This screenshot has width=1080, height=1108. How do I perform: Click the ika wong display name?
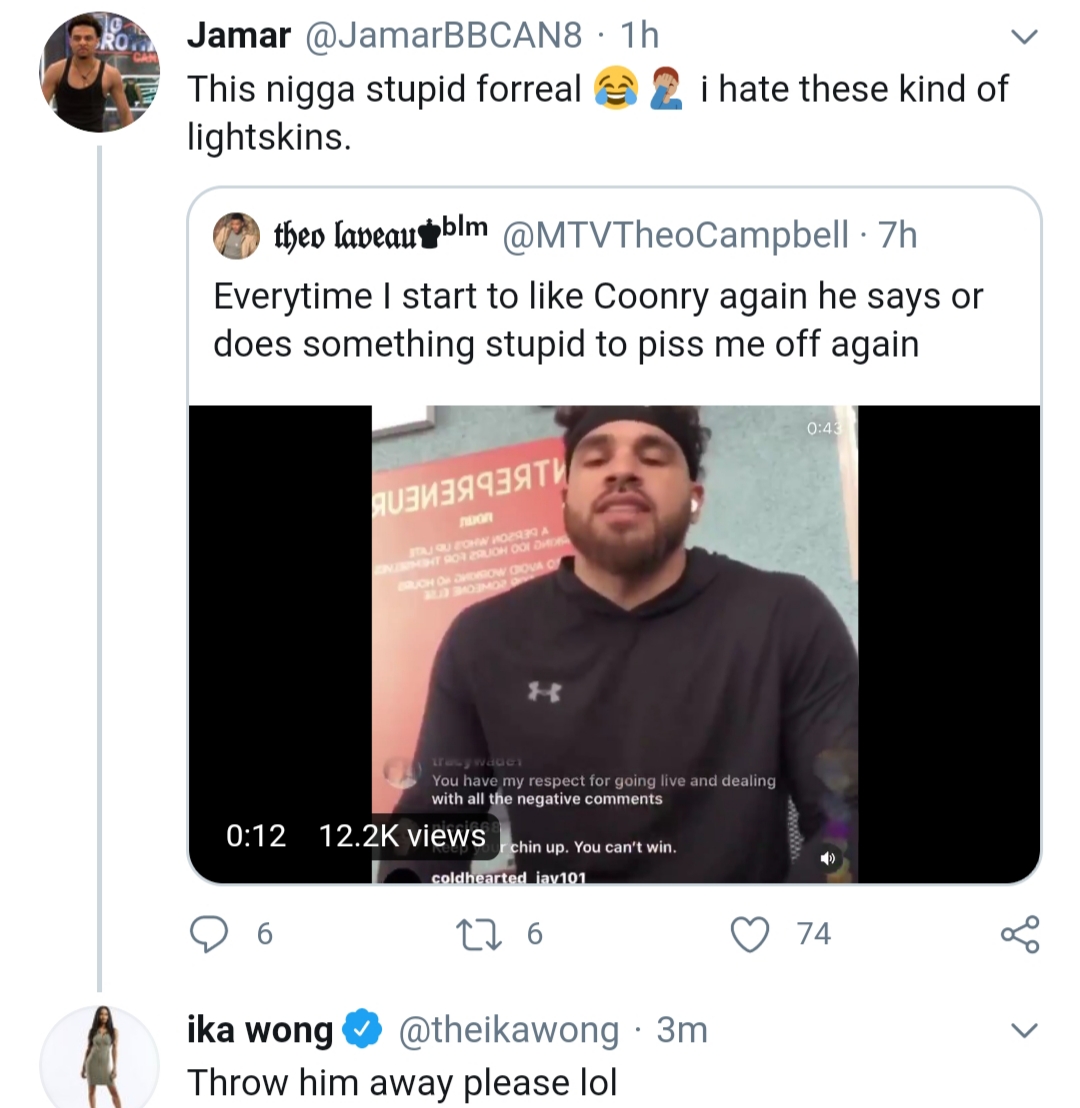pos(259,1030)
